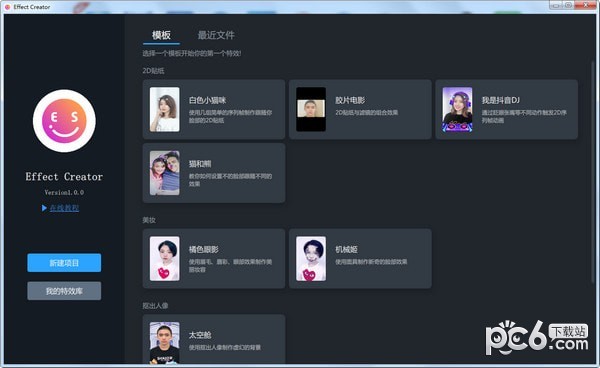Select the 猫和熊 template thumbnail
This screenshot has width=600, height=368.
(165, 173)
